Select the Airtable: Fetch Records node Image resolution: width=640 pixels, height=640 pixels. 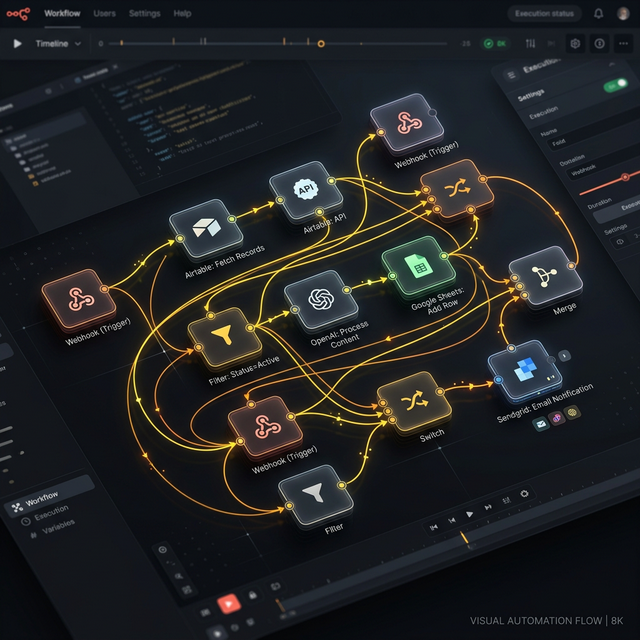[x=206, y=229]
